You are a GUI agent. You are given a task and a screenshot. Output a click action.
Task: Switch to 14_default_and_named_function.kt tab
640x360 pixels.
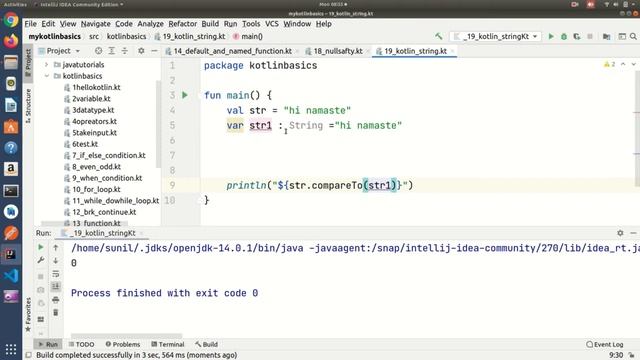point(233,51)
